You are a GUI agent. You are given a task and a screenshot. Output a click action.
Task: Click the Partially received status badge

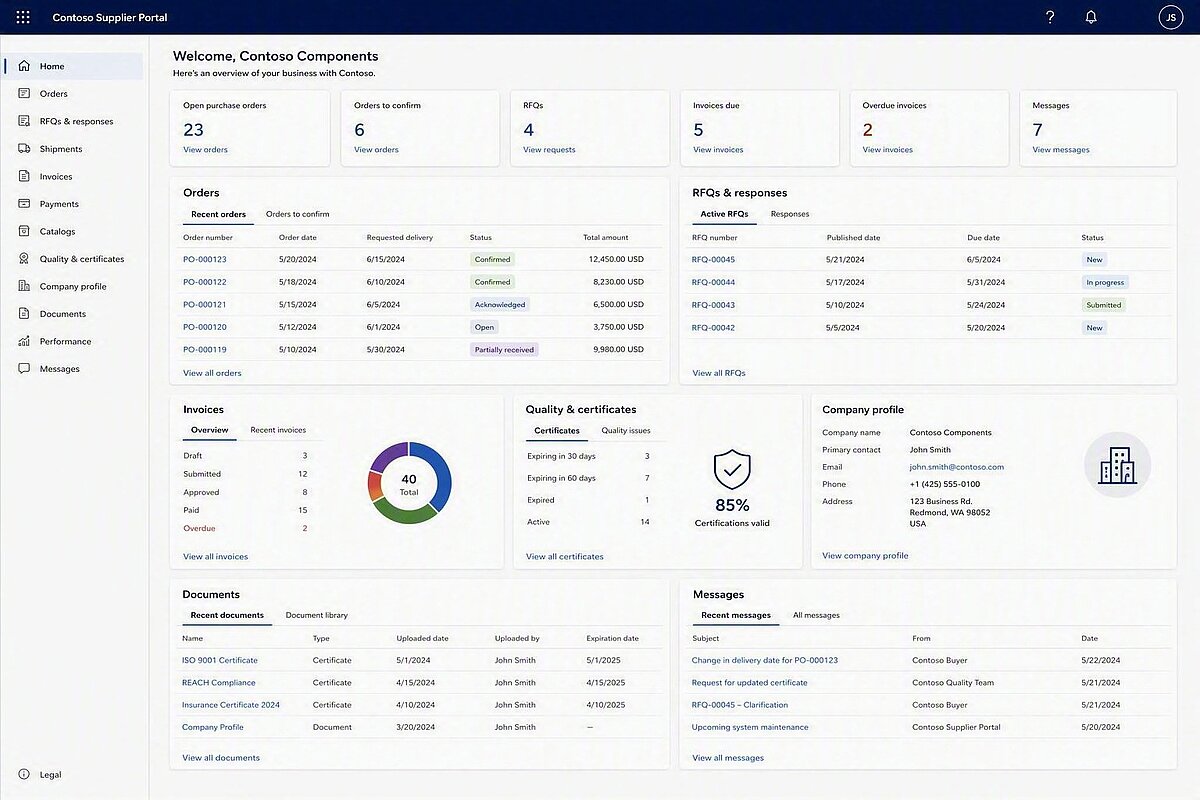[x=505, y=350]
